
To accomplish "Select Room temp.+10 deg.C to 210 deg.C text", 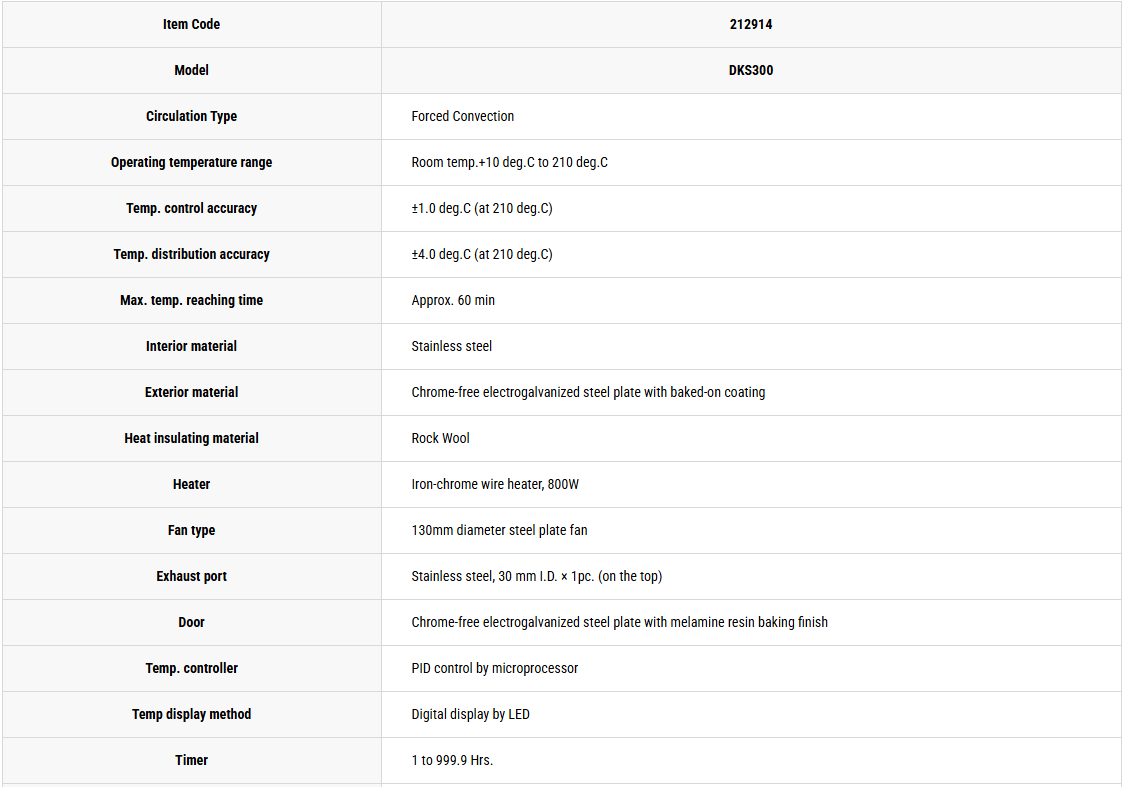I will pos(509,162).
